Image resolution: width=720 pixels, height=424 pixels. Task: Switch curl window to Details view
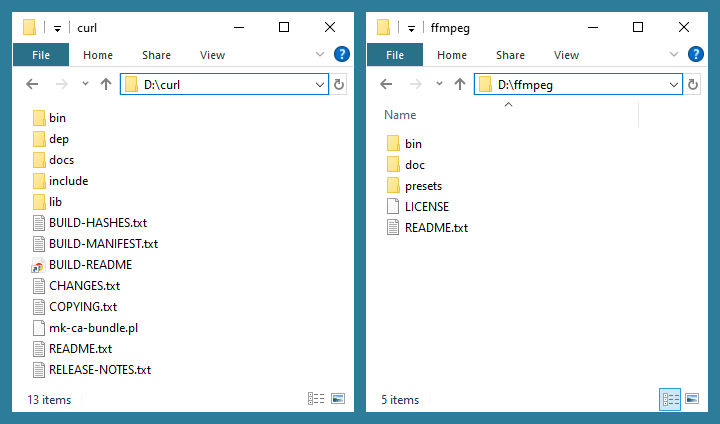[x=316, y=399]
